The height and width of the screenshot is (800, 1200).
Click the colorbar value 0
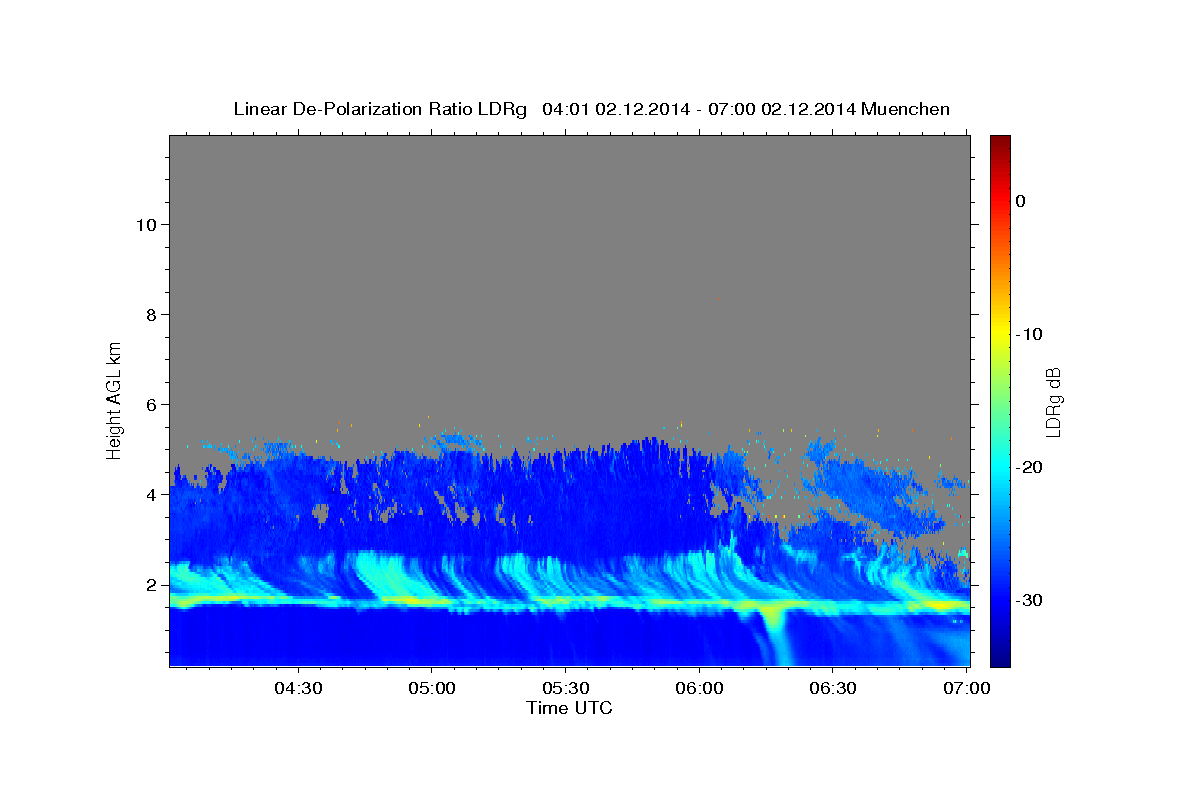(1021, 201)
